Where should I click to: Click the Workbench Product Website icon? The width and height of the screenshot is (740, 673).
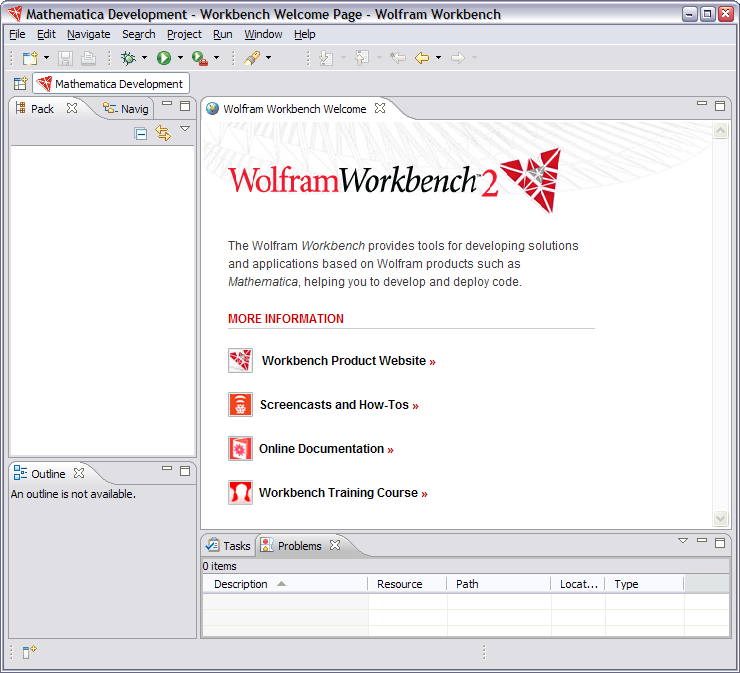[240, 361]
